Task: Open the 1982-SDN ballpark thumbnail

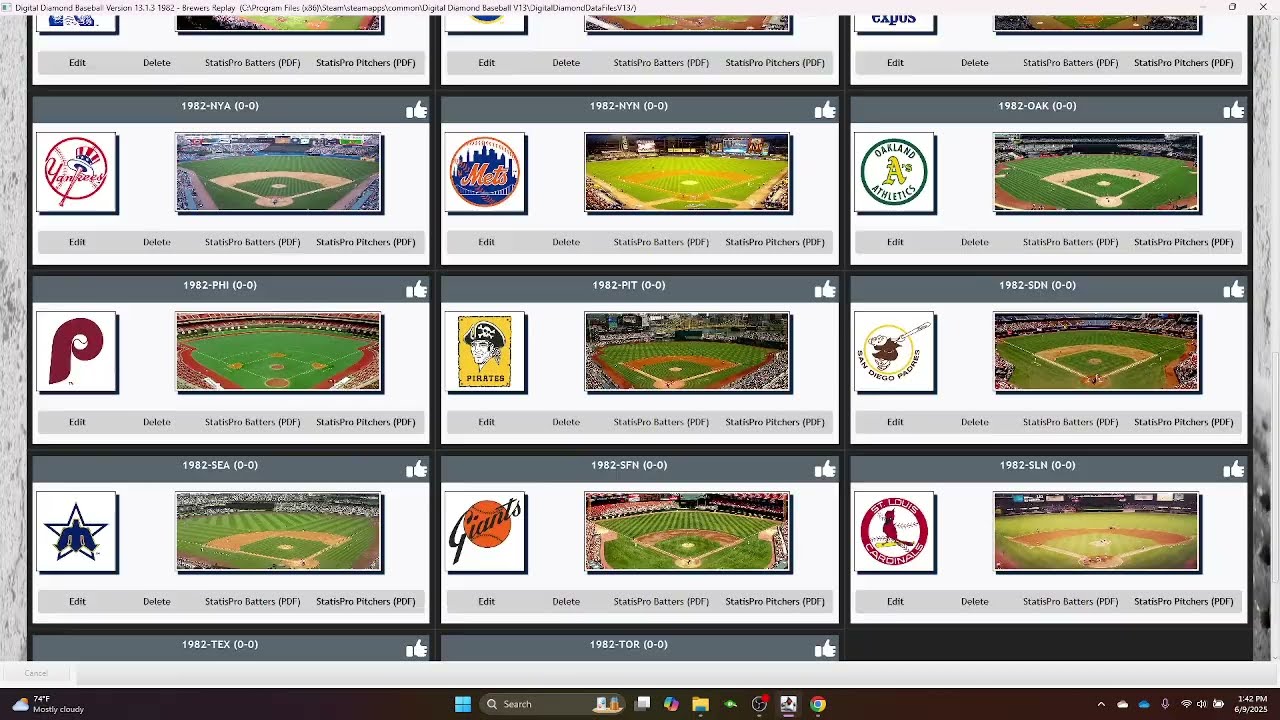Action: point(1096,352)
